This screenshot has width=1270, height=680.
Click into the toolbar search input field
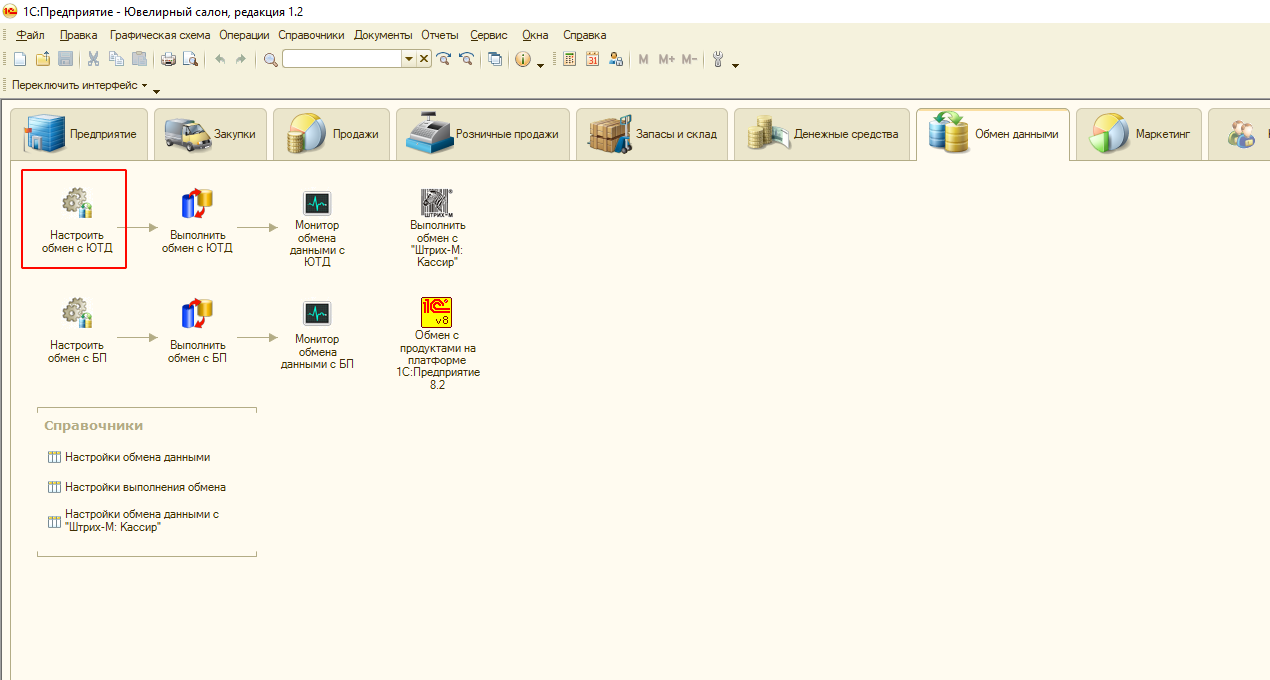pyautogui.click(x=342, y=60)
